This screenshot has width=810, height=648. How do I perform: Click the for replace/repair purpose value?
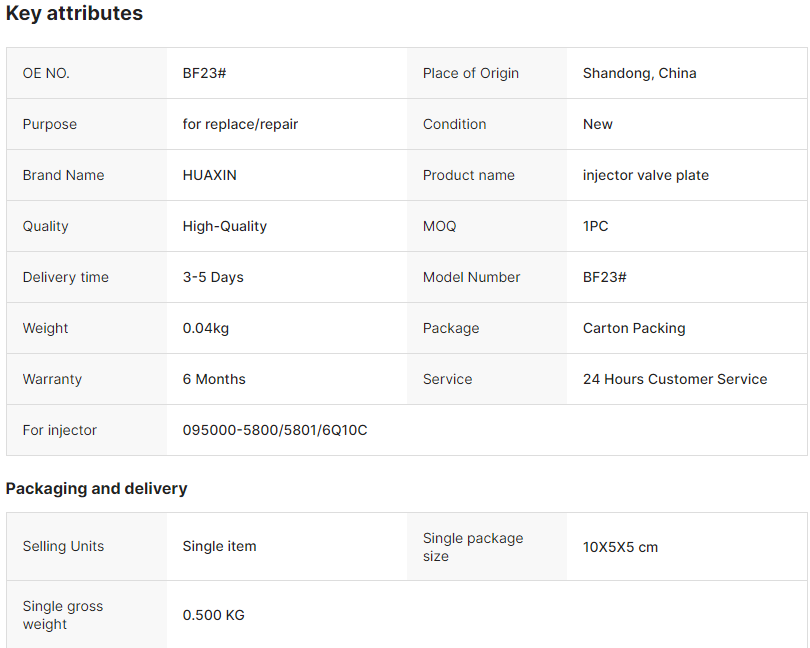click(240, 125)
